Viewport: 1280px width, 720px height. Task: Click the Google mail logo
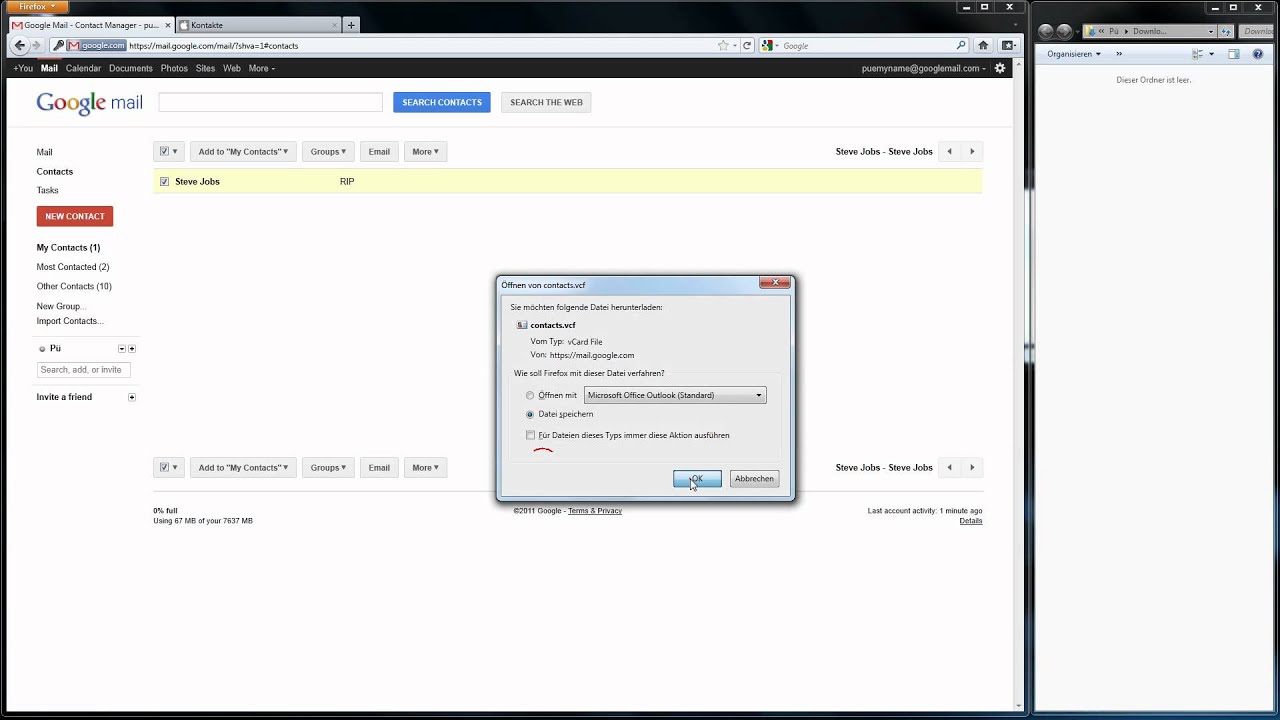pos(90,103)
